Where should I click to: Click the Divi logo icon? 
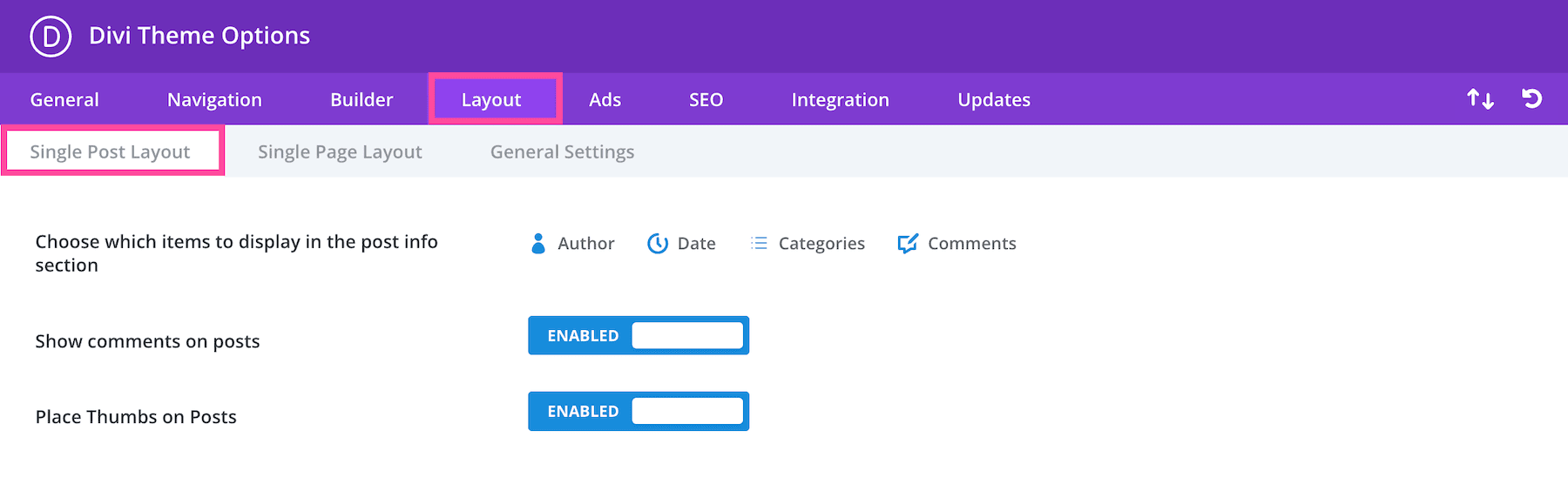[51, 37]
